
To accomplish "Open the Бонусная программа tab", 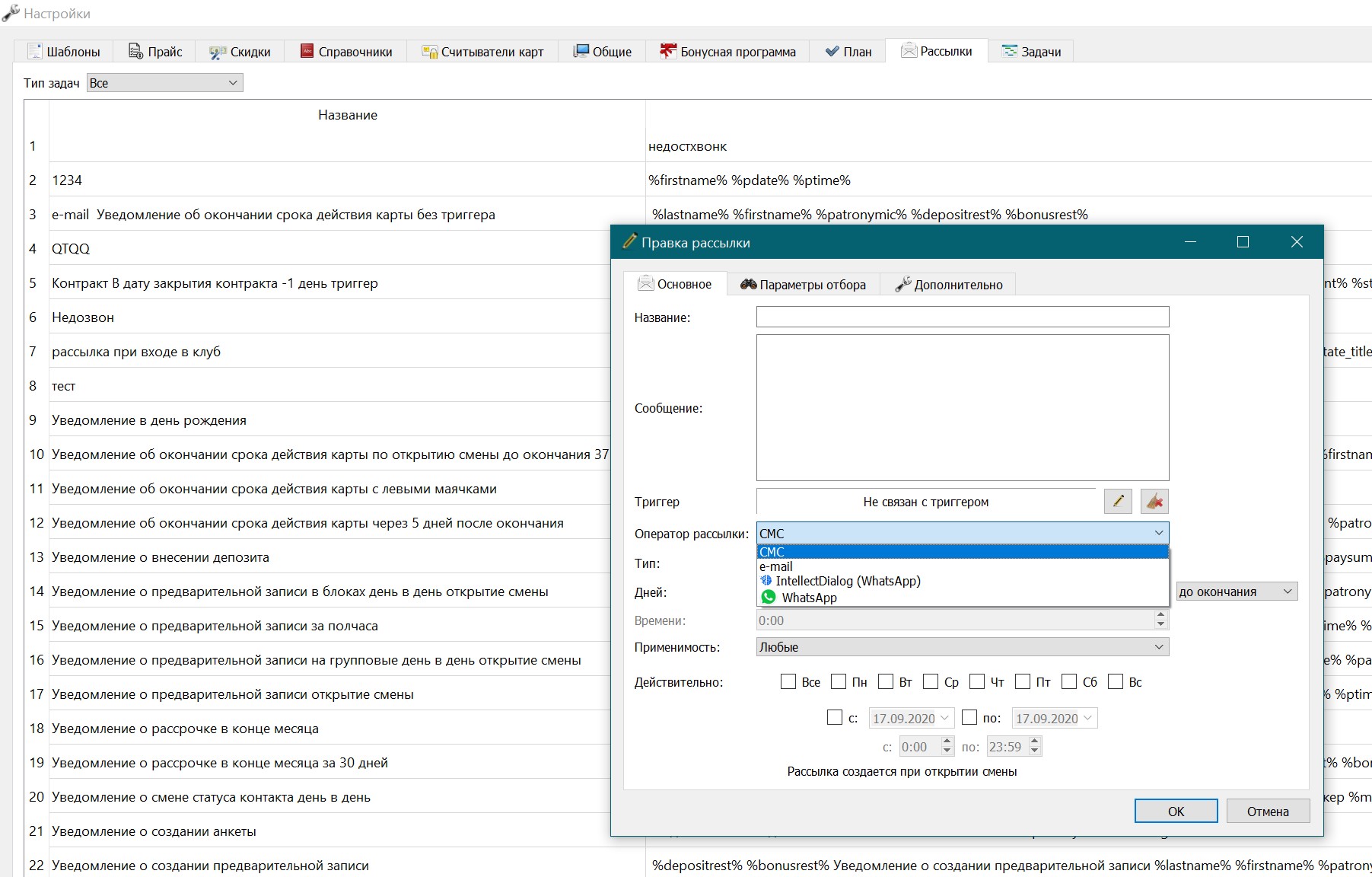I will click(x=727, y=52).
